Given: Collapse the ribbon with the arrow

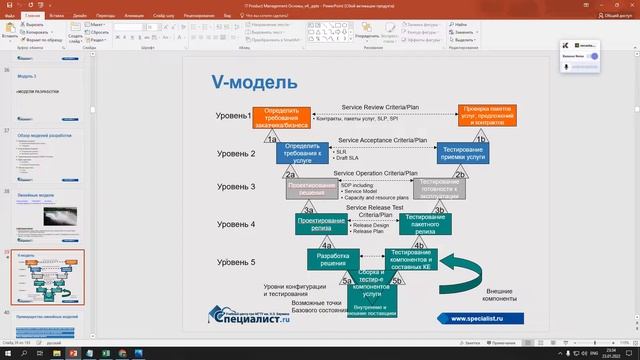Looking at the screenshot, I should [x=635, y=47].
